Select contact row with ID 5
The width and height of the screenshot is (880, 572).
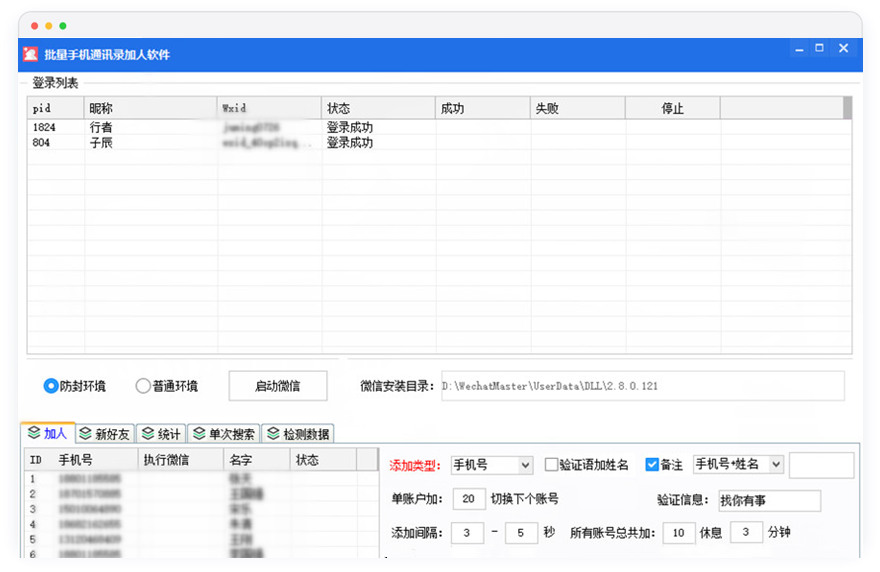(201, 539)
